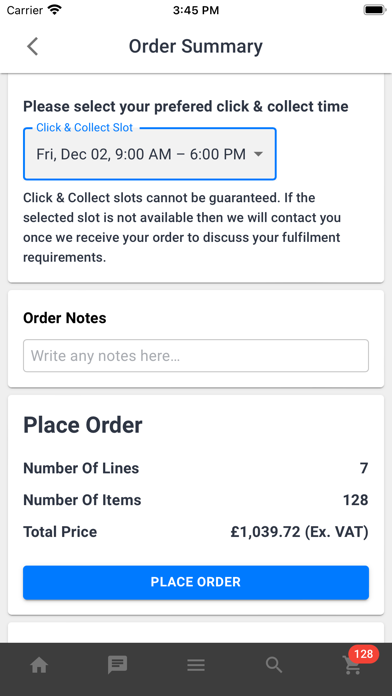Viewport: 392px width, 696px height.
Task: Open the Home tab icon
Action: (x=39, y=665)
